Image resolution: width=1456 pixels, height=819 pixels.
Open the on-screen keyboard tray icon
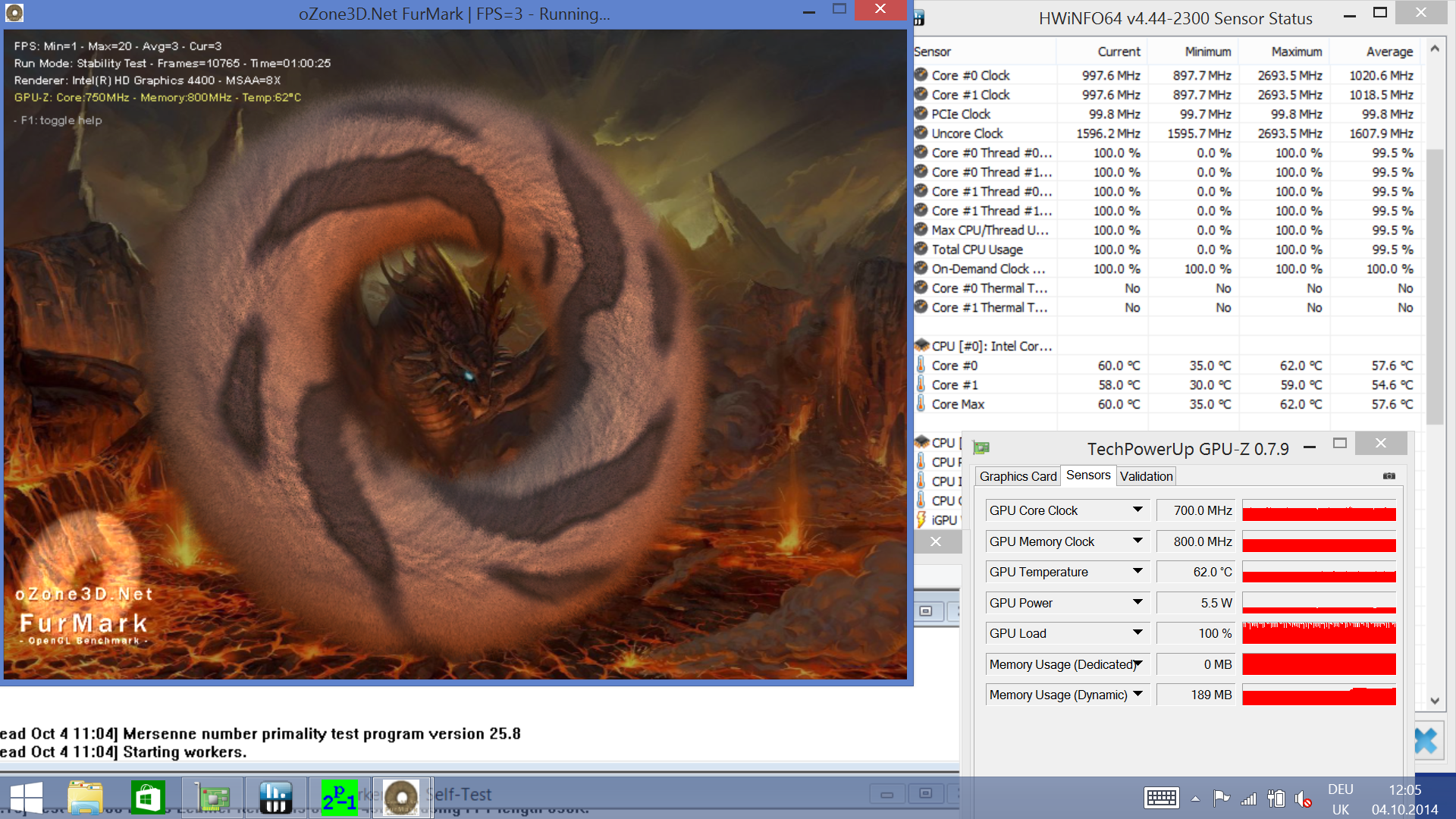(1161, 798)
